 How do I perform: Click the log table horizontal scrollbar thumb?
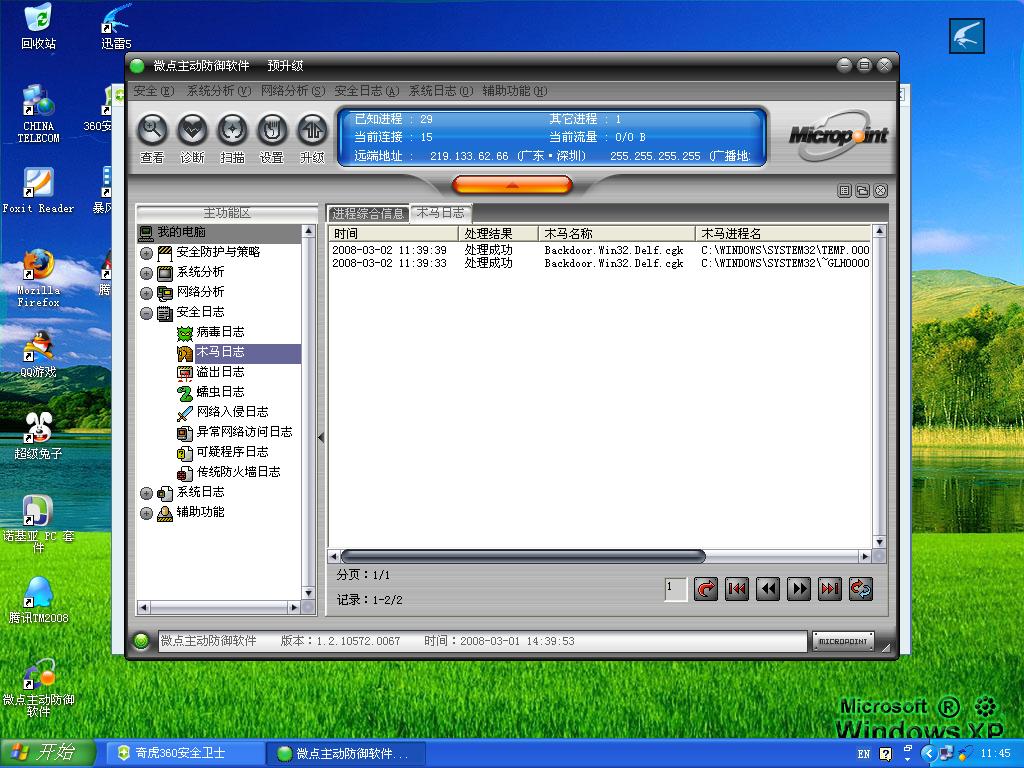[523, 556]
